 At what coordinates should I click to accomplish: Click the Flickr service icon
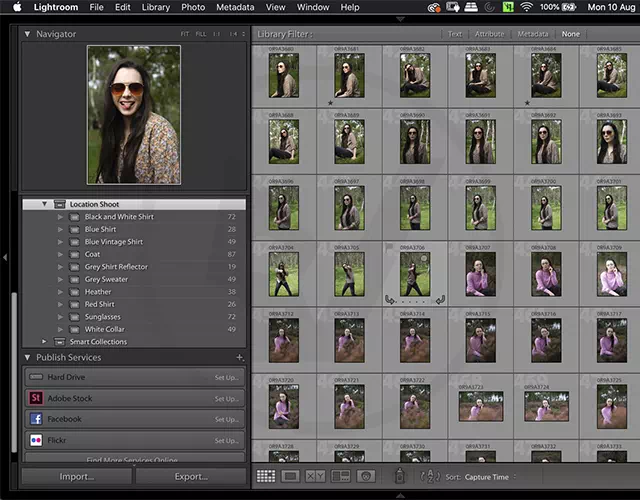36,440
